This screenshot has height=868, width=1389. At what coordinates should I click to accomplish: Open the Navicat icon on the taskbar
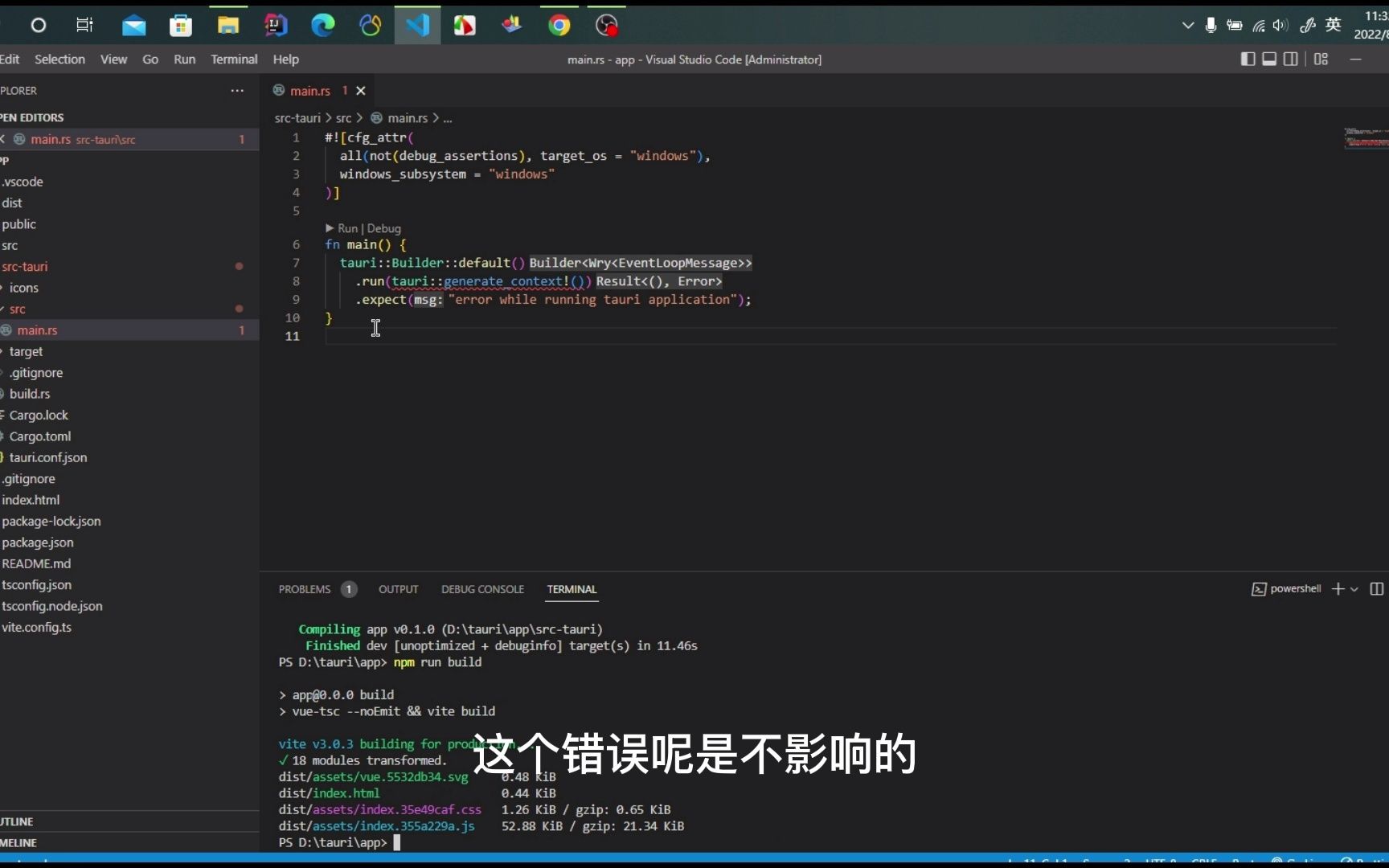point(371,26)
